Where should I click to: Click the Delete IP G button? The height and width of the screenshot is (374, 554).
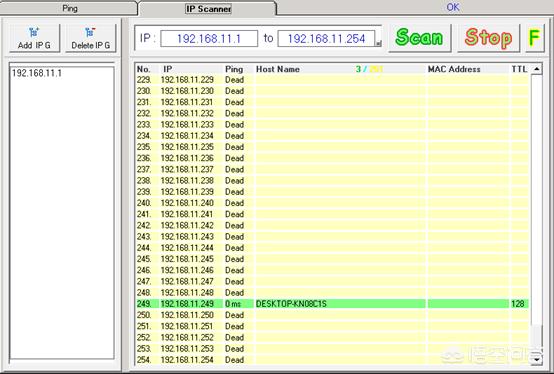[90, 38]
